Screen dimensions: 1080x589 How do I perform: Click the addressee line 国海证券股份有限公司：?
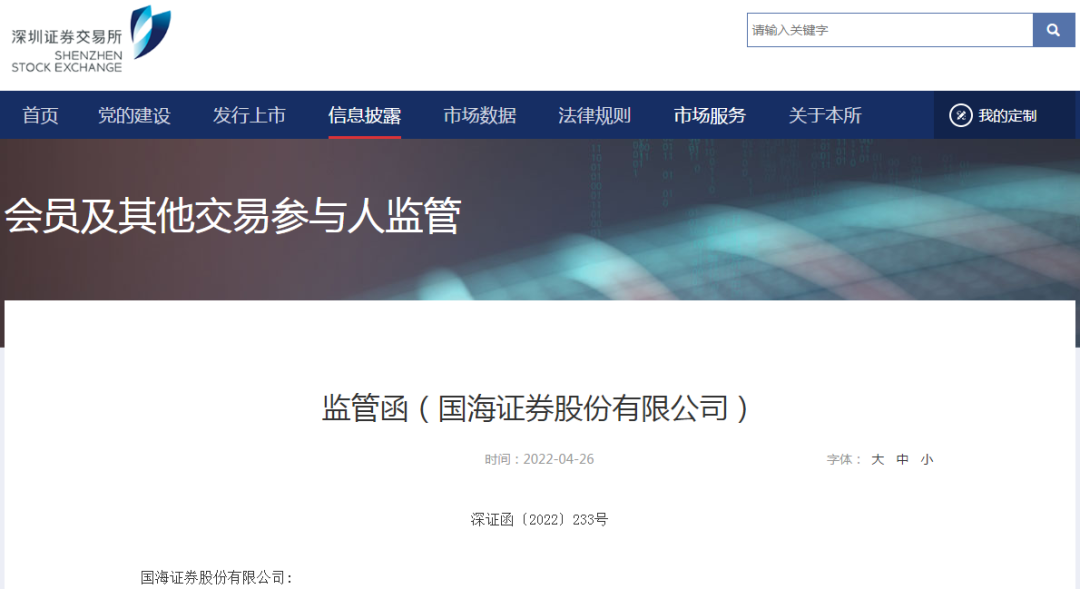216,577
